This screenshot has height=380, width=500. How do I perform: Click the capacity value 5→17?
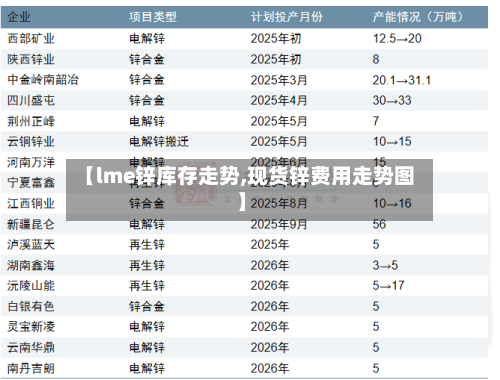(x=389, y=286)
